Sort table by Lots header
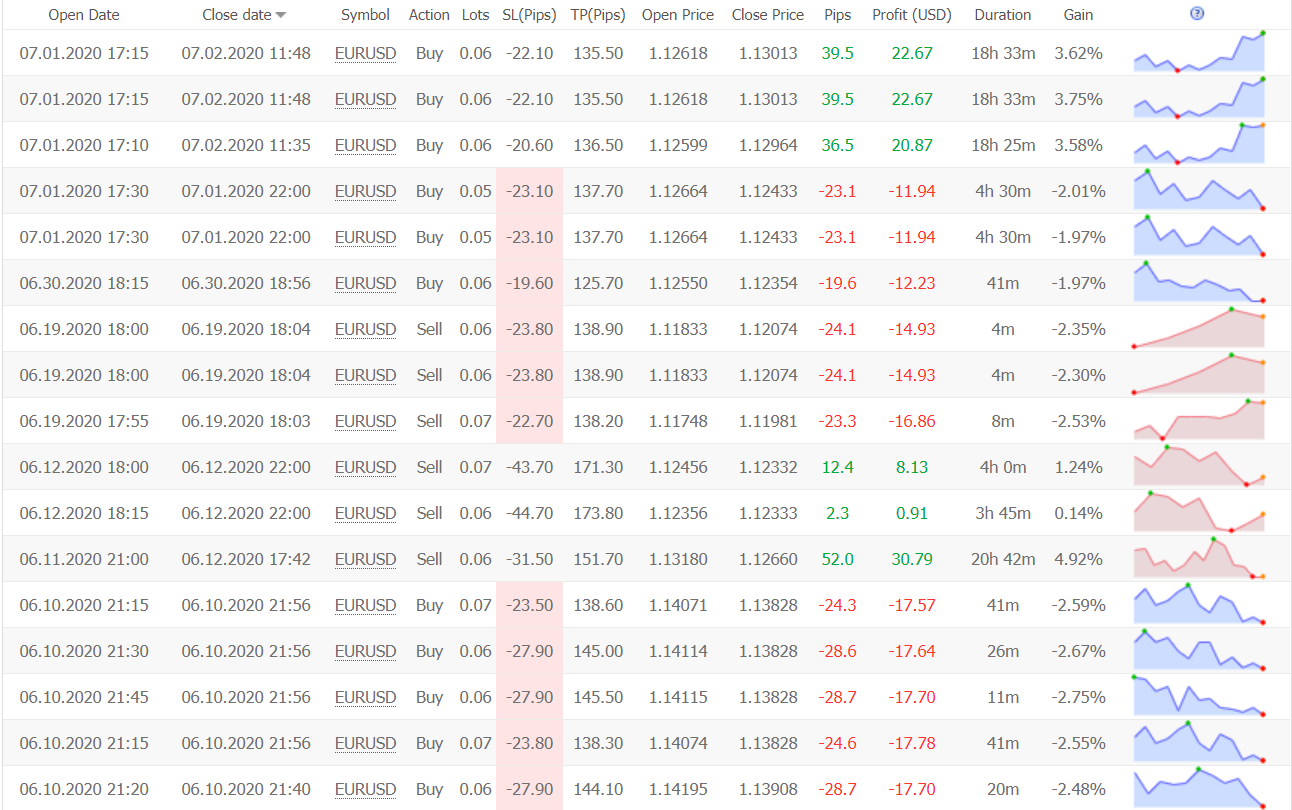Screen dimensions: 1292x810 (x=476, y=15)
